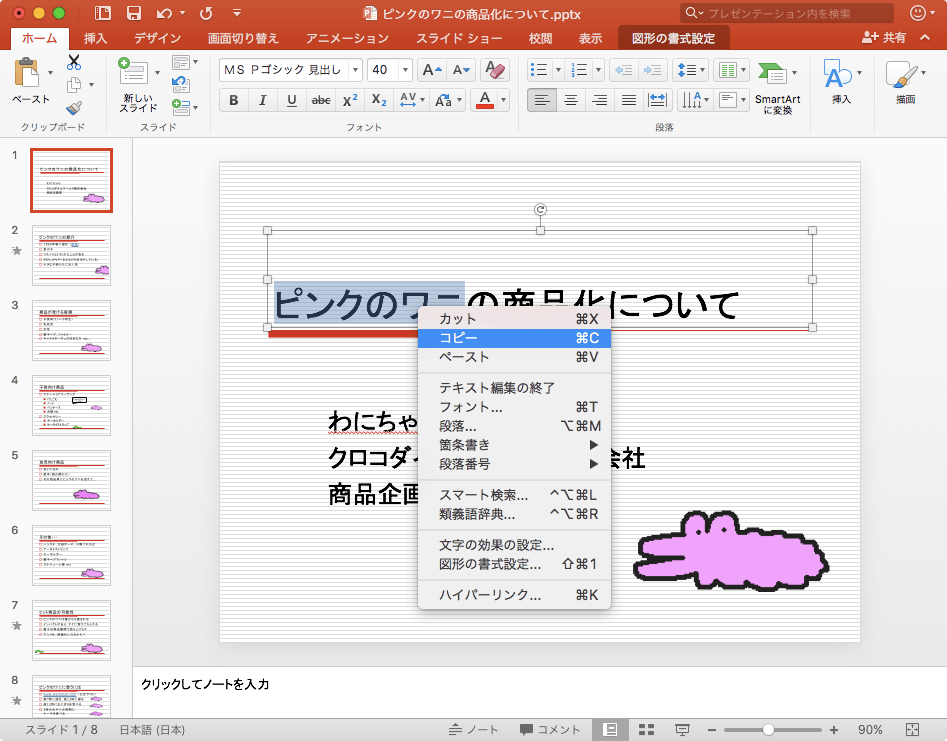Select slide 3 thumbnail in the panel

tap(71, 330)
